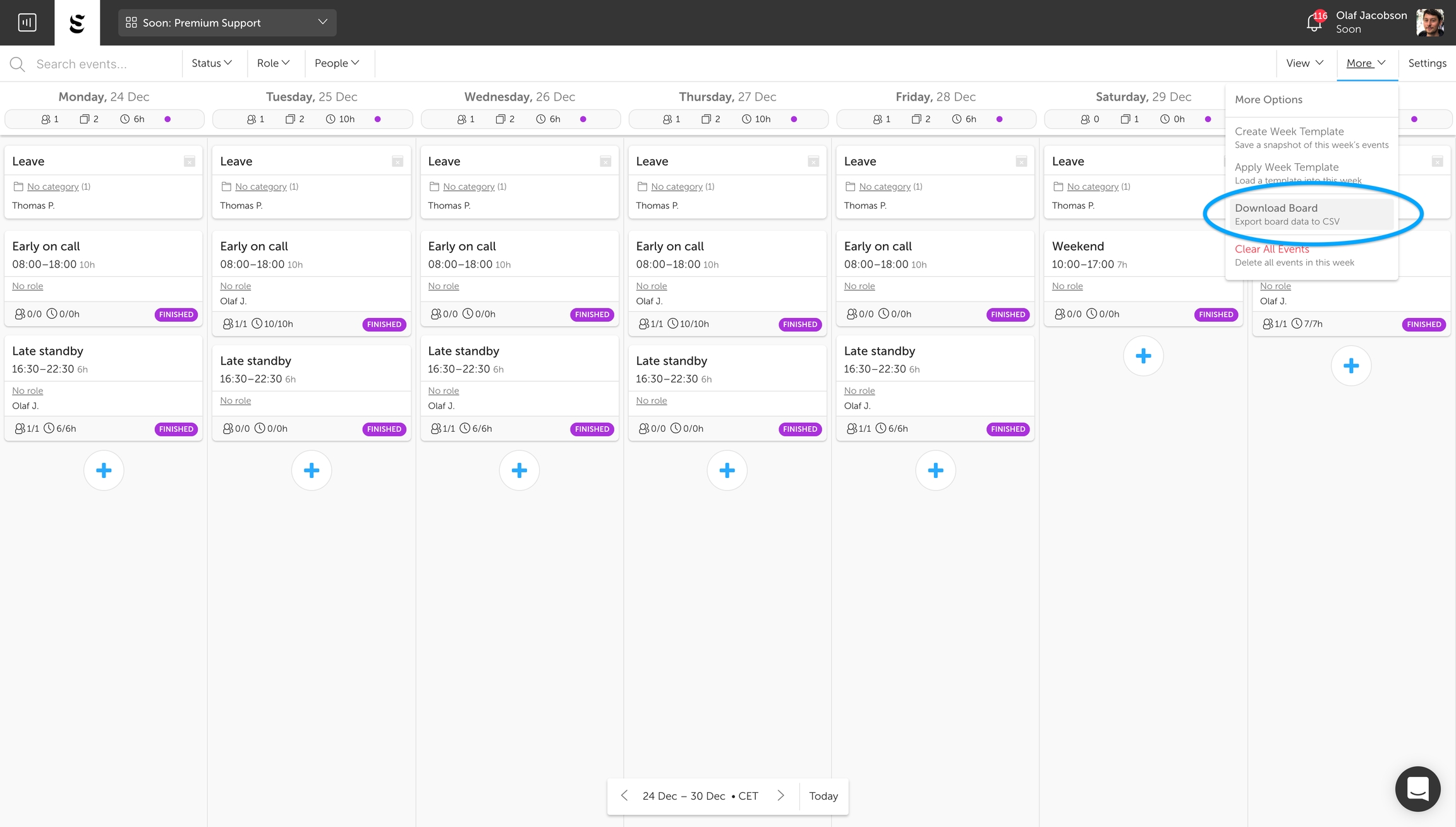The height and width of the screenshot is (827, 1456).
Task: Click No category link in Monday Leave
Action: (x=53, y=187)
